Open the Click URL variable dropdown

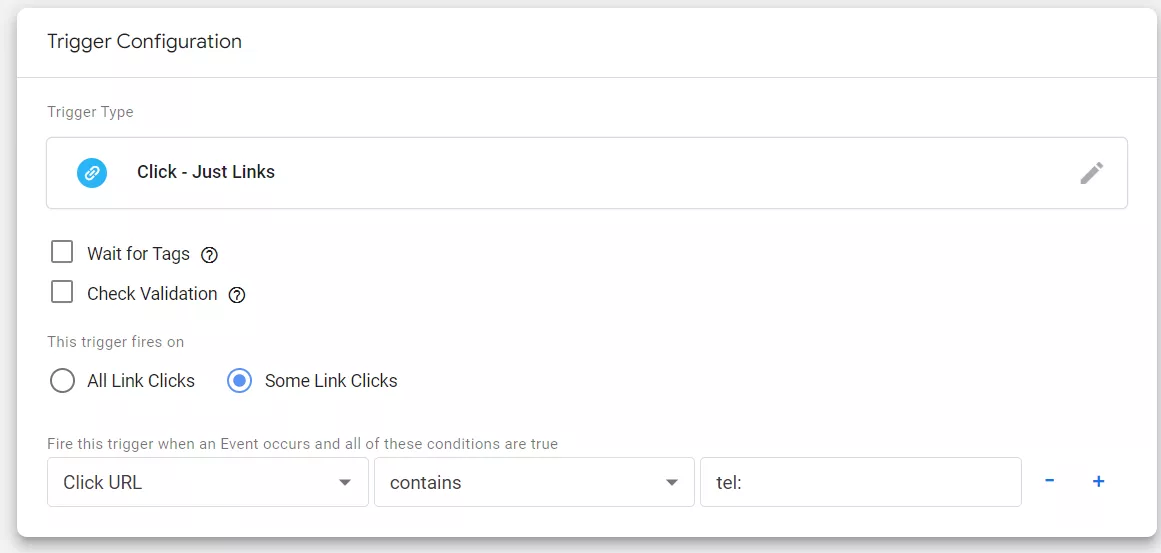point(208,482)
